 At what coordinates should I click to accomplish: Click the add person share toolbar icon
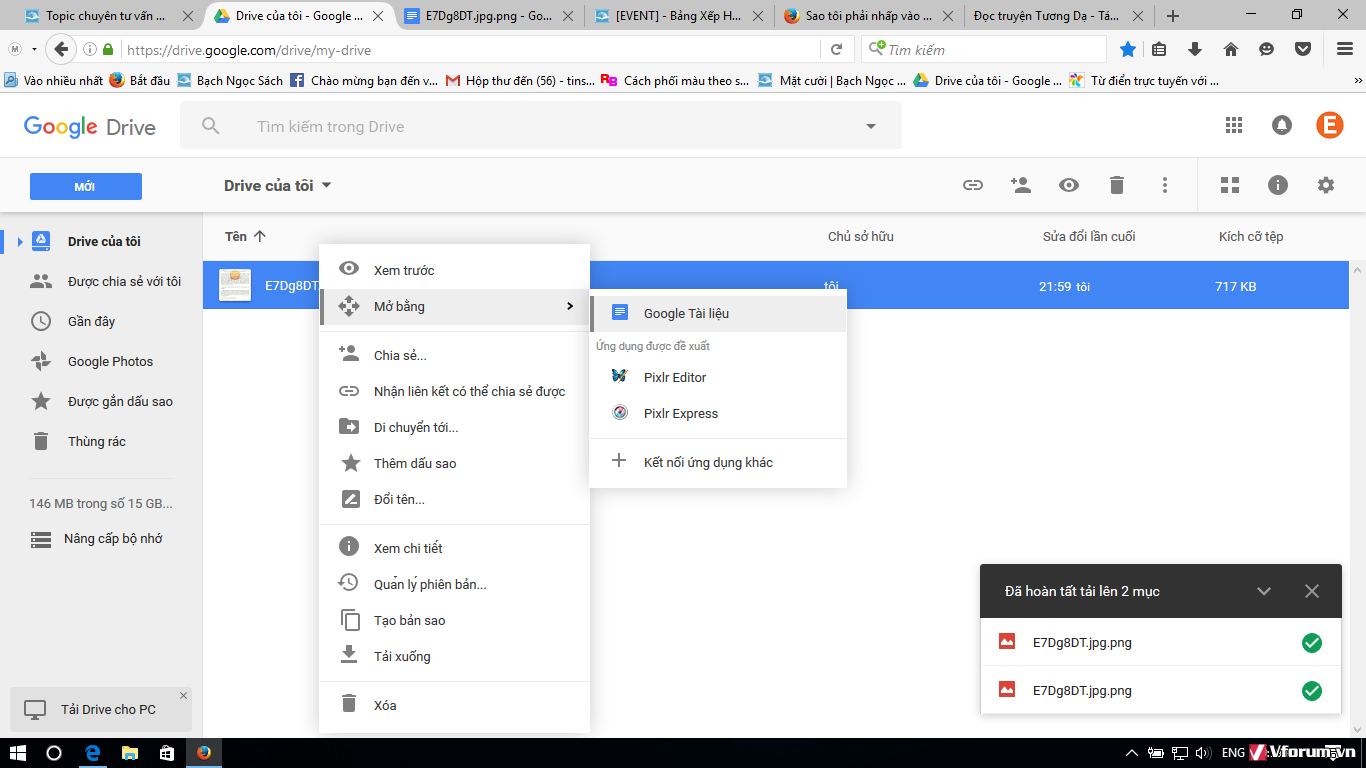[1021, 185]
